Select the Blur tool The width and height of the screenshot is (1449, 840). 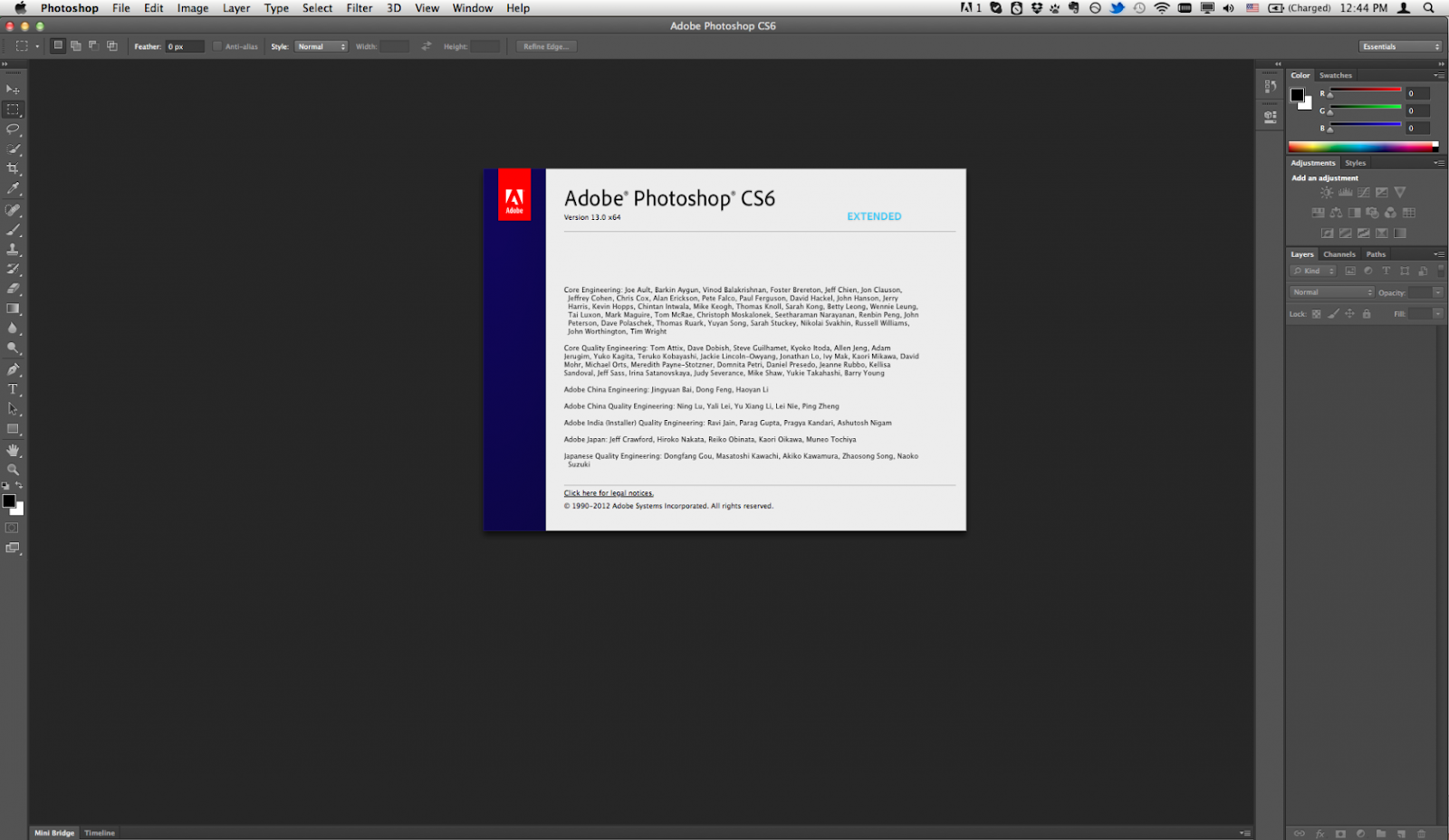13,329
